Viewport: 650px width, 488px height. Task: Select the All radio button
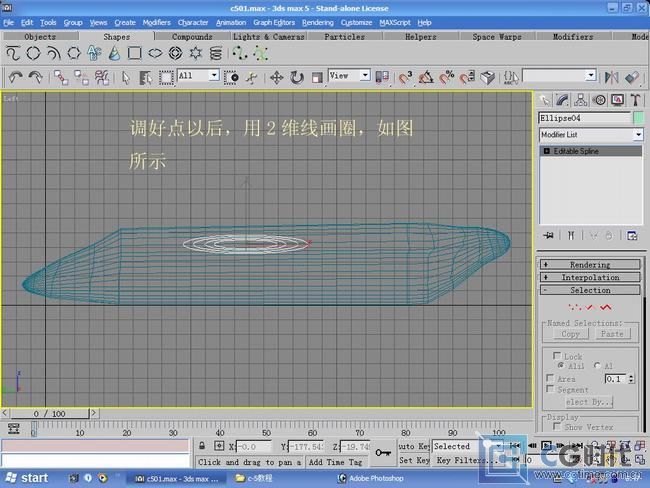[597, 365]
